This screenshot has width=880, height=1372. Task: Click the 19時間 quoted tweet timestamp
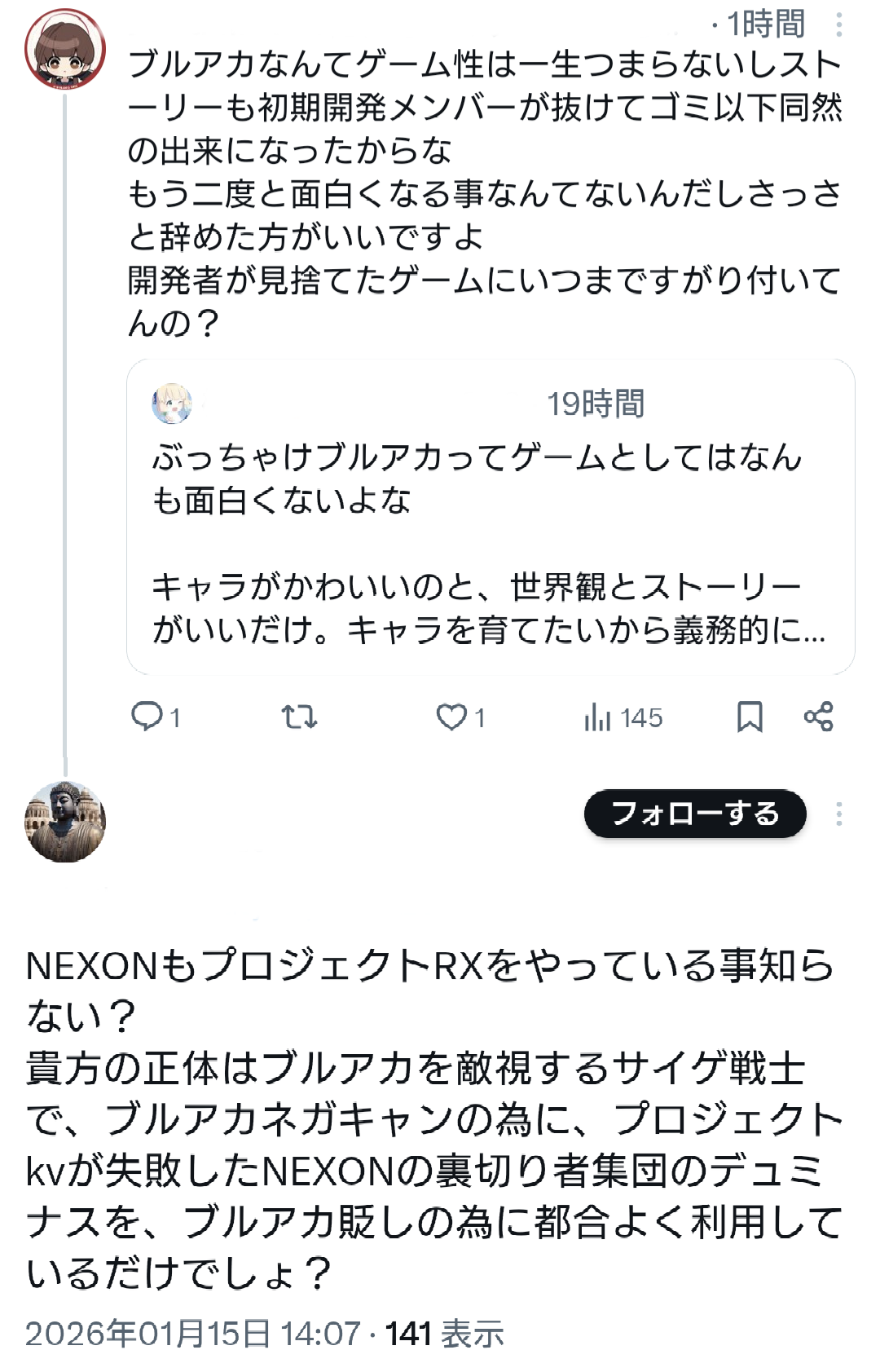(x=596, y=404)
